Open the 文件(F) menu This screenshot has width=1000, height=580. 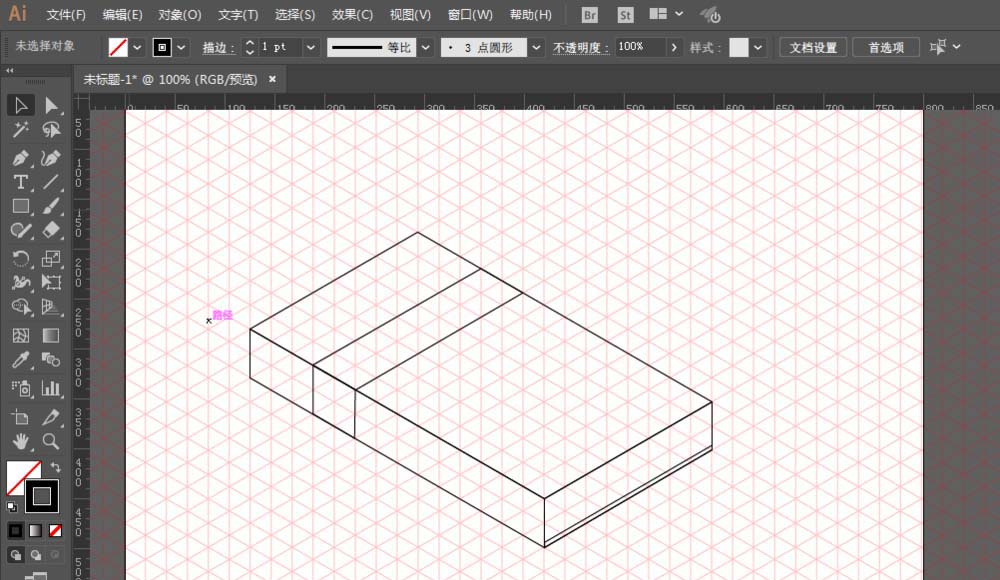point(66,15)
